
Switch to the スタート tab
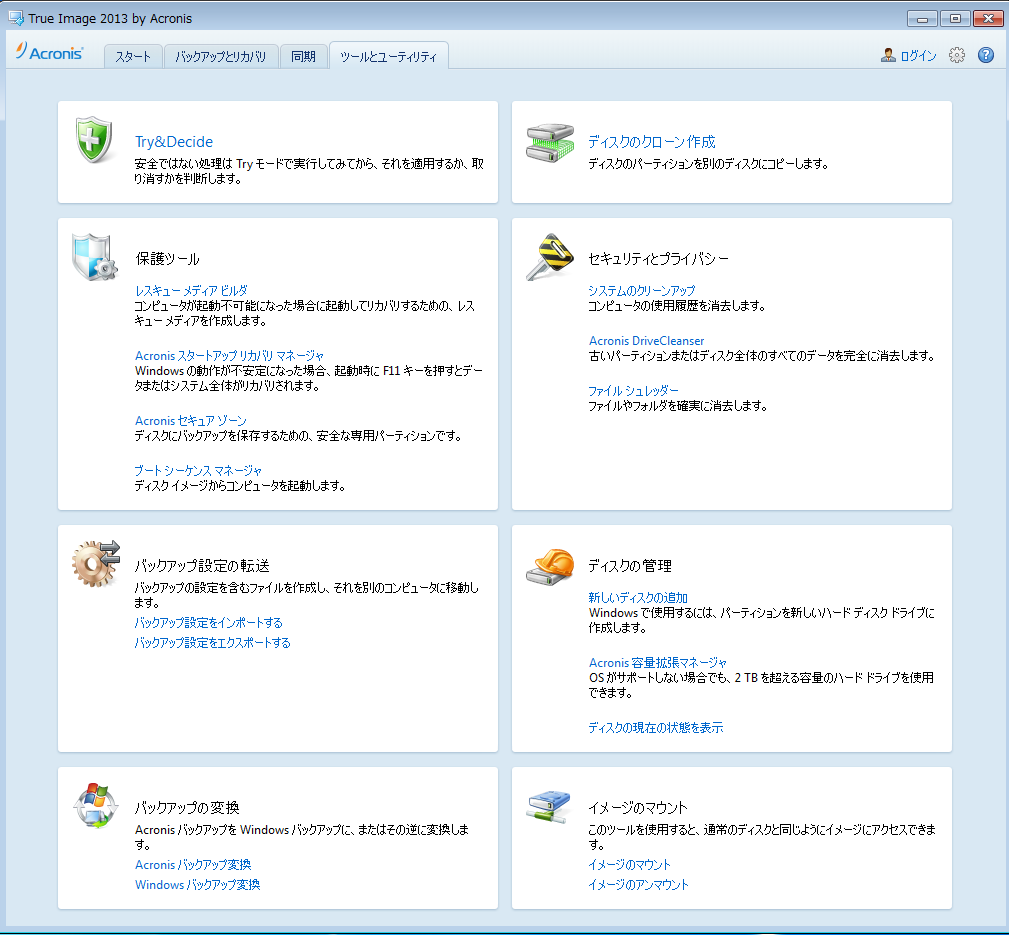pos(133,57)
